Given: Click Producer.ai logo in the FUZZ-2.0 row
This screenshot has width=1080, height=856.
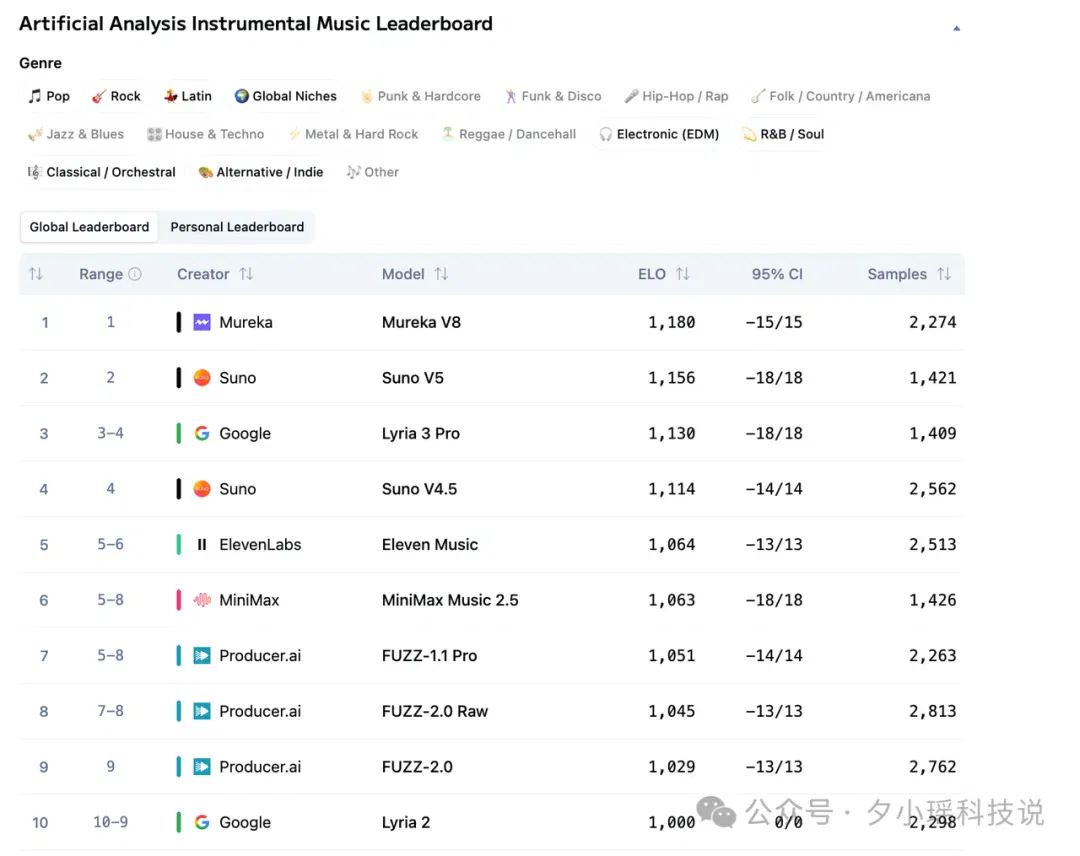Looking at the screenshot, I should pyautogui.click(x=202, y=766).
